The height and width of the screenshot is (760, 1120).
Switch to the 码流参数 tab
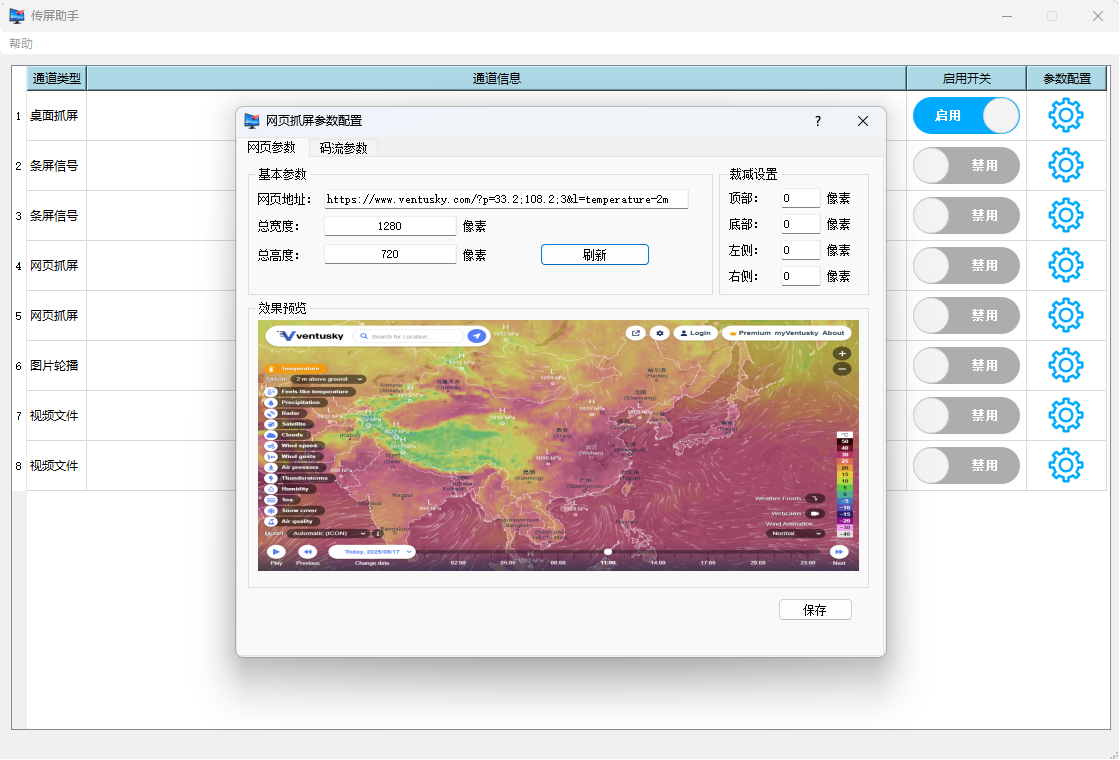coord(343,148)
